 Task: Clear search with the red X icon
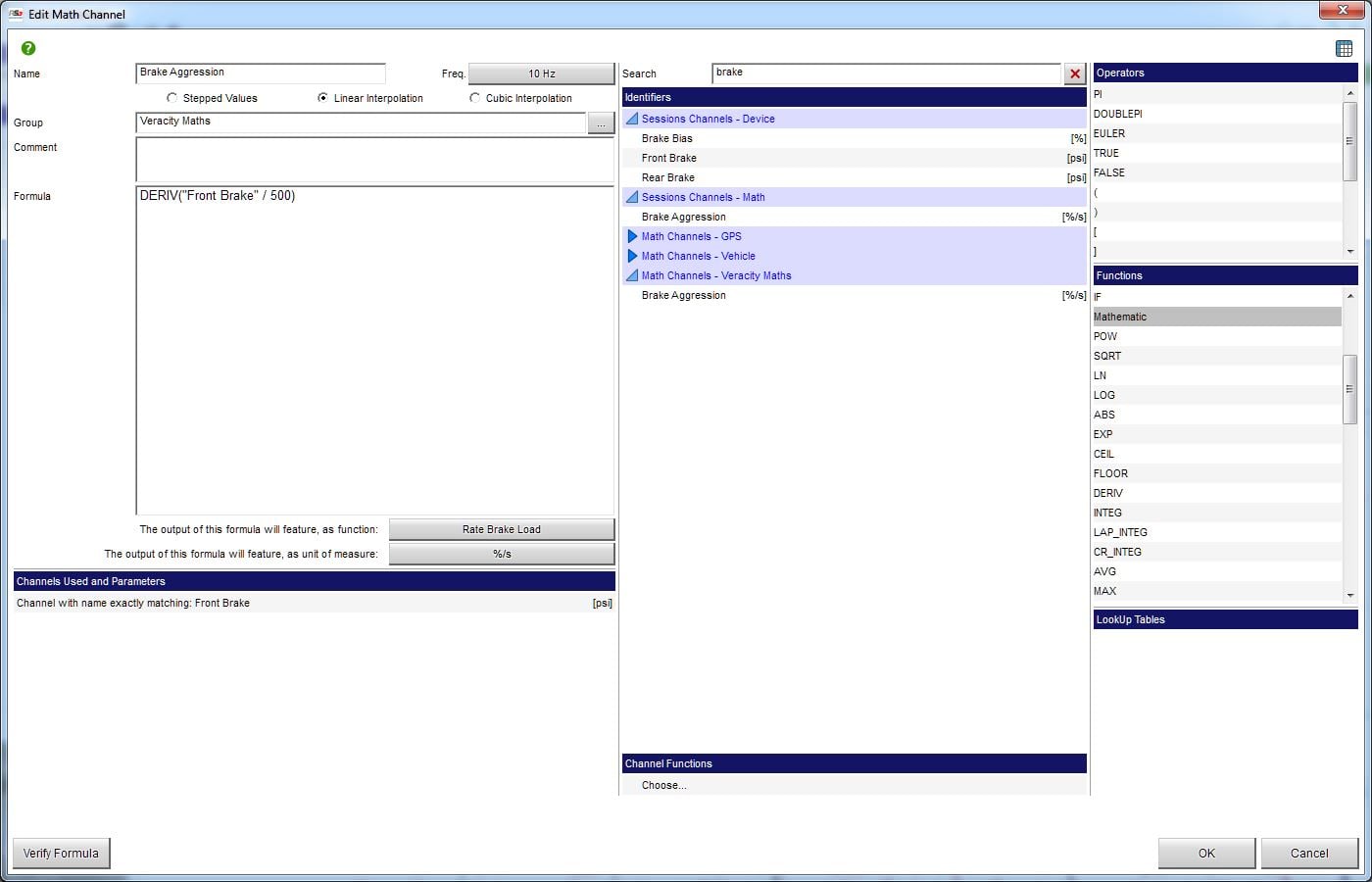pos(1075,73)
